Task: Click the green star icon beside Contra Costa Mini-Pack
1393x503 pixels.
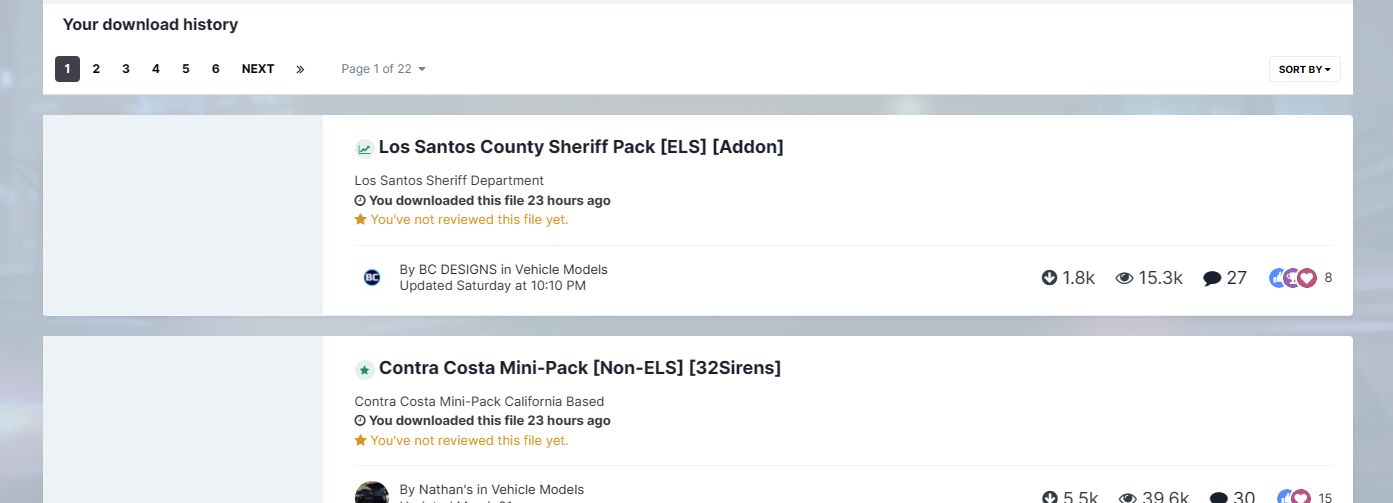Action: click(x=364, y=370)
